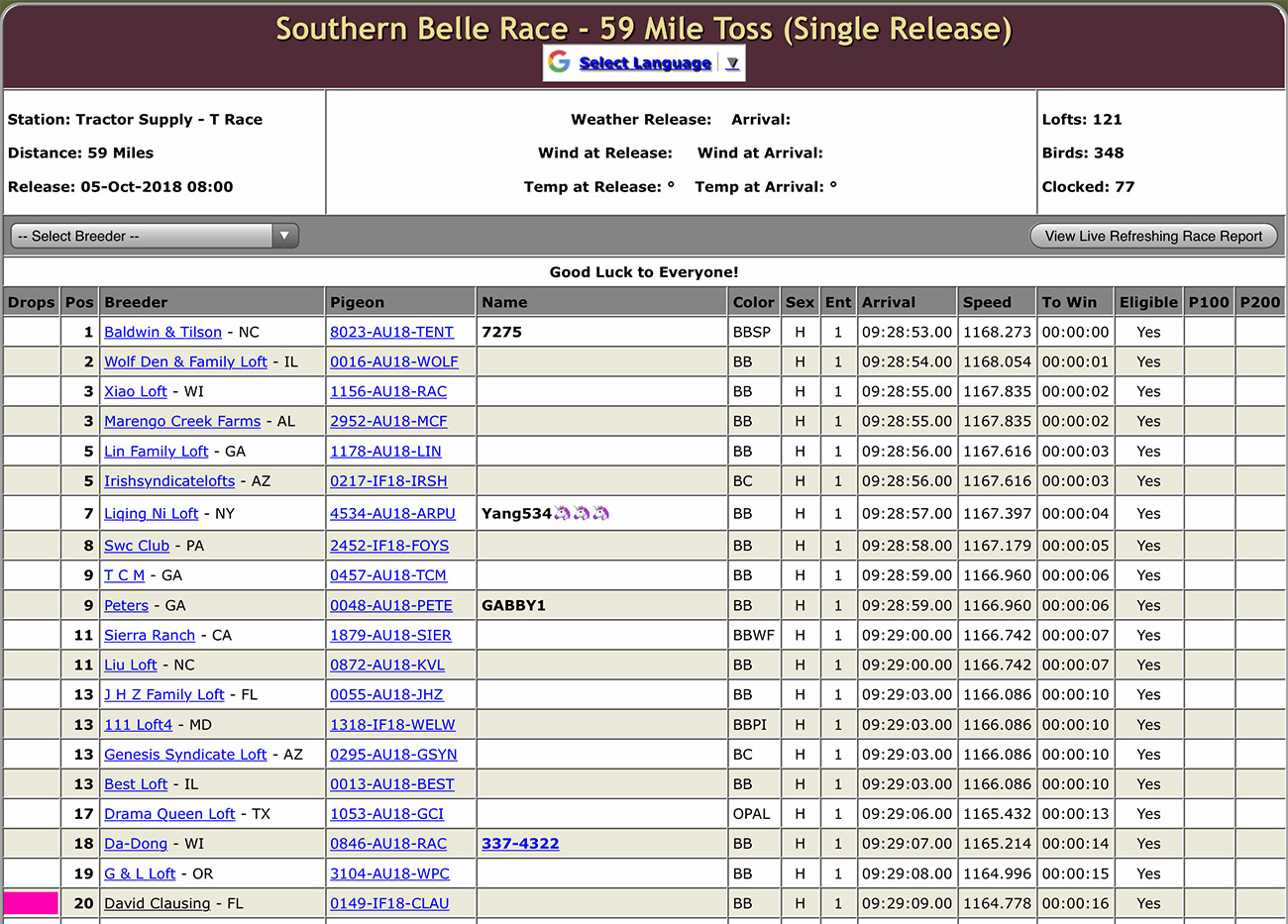Viewport: 1288px width, 924px height.
Task: Click the Wolf Den & Family Loft link
Action: [185, 361]
